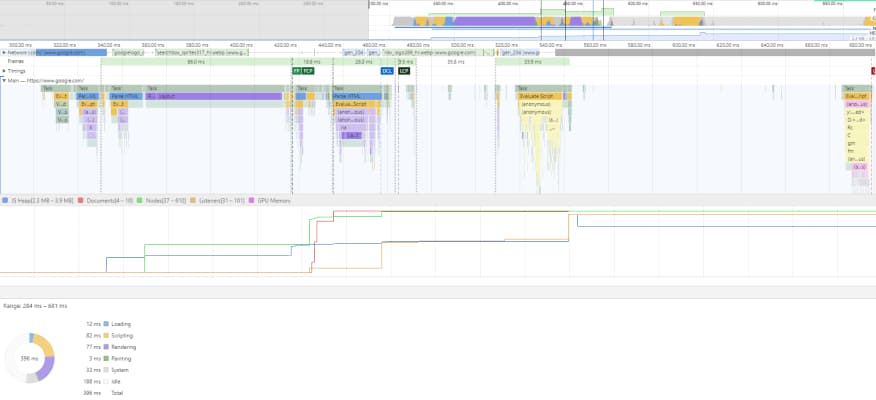Select the 31.6 ms frame
The image size is (876, 400).
click(x=456, y=61)
